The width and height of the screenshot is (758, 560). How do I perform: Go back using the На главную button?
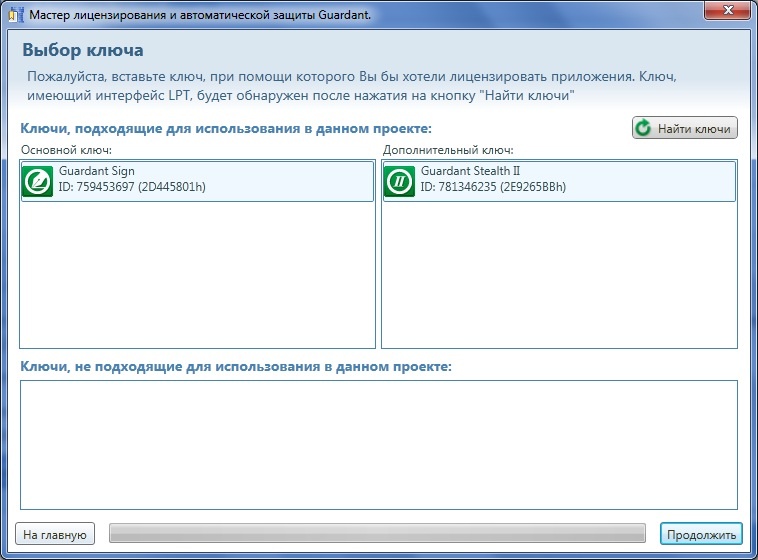(x=56, y=534)
